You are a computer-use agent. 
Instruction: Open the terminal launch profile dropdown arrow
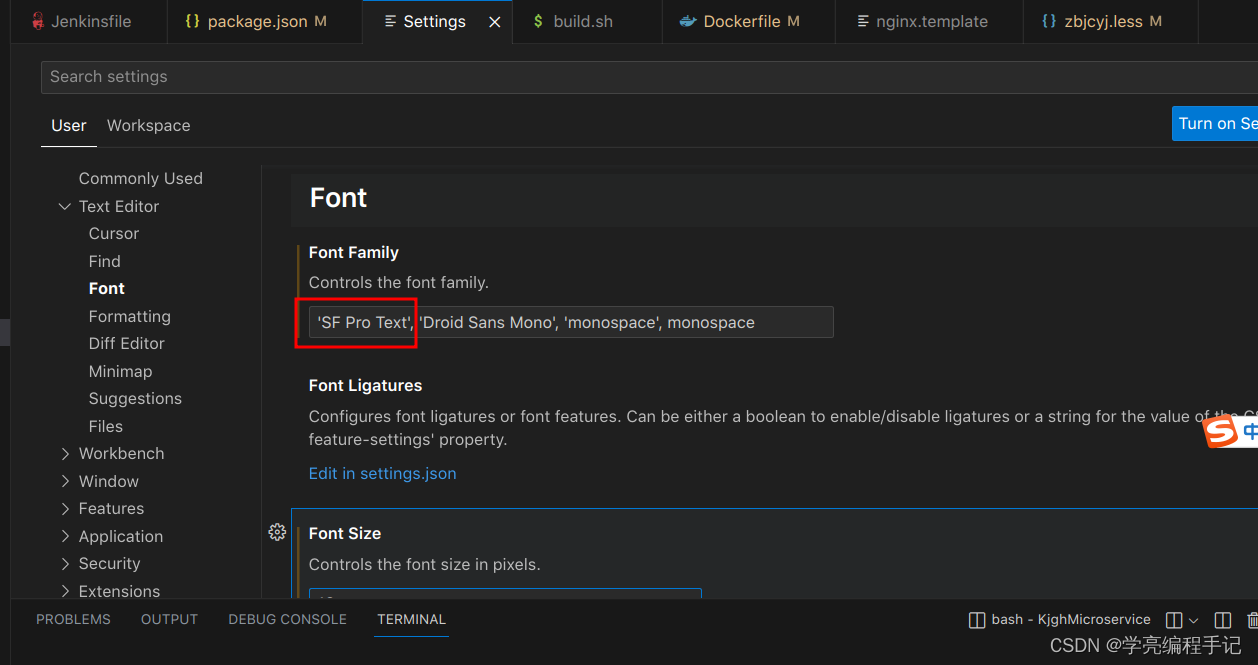point(1193,621)
